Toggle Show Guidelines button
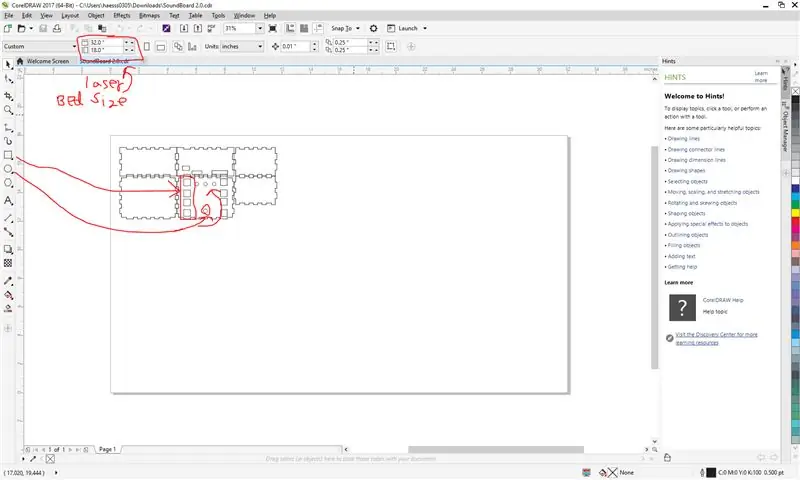The width and height of the screenshot is (800, 480). [x=318, y=29]
